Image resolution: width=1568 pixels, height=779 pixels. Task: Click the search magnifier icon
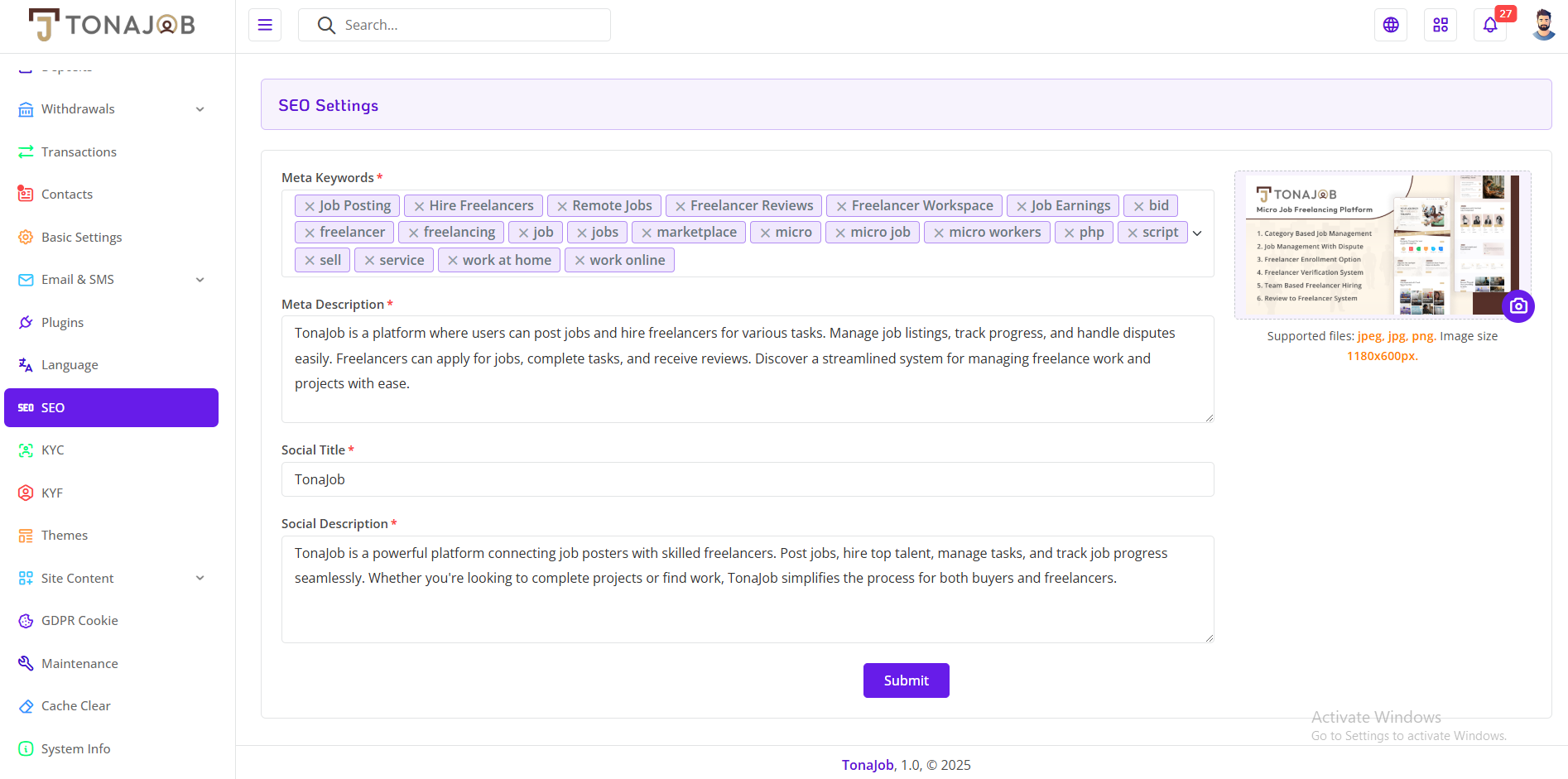point(326,26)
